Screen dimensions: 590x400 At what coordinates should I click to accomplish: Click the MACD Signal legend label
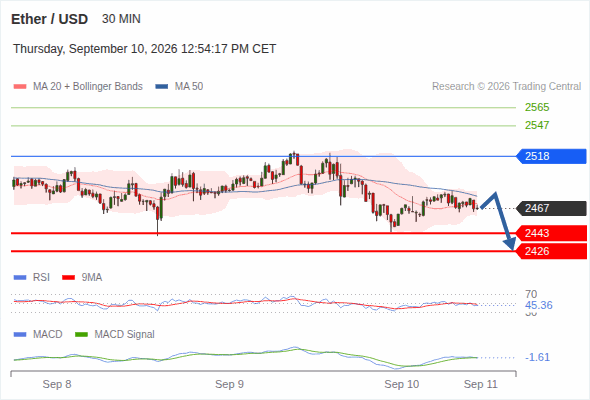[125, 335]
